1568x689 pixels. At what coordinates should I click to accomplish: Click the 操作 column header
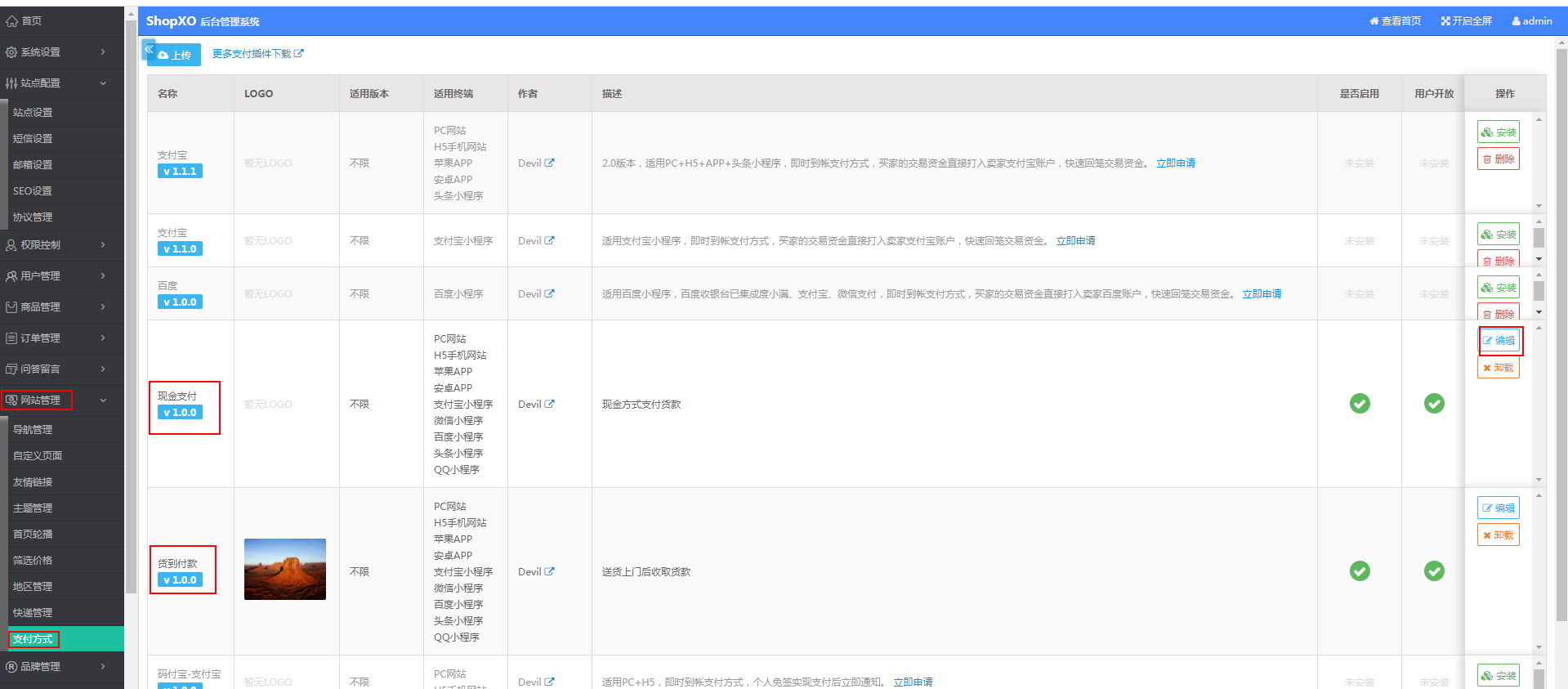click(1505, 94)
